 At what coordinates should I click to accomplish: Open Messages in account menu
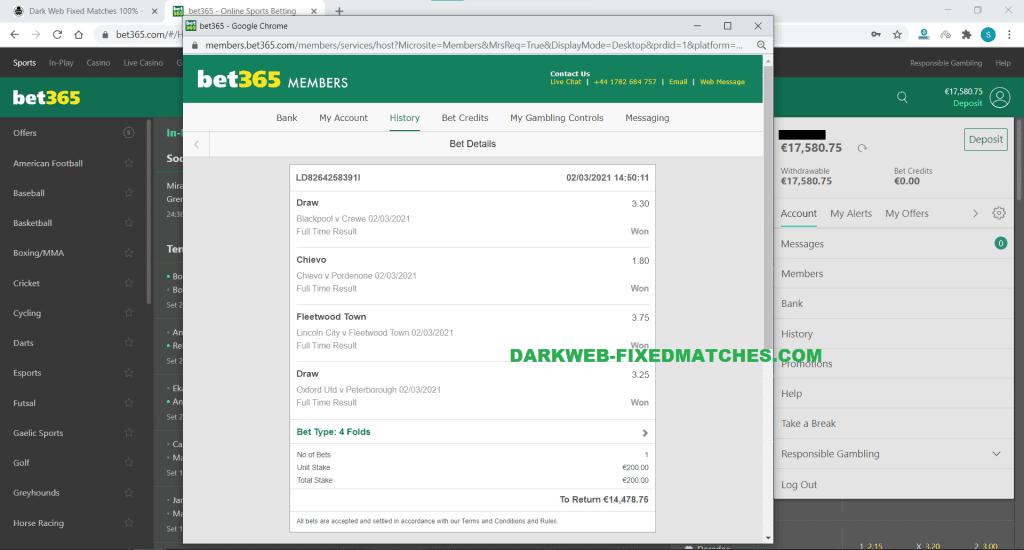click(x=802, y=244)
